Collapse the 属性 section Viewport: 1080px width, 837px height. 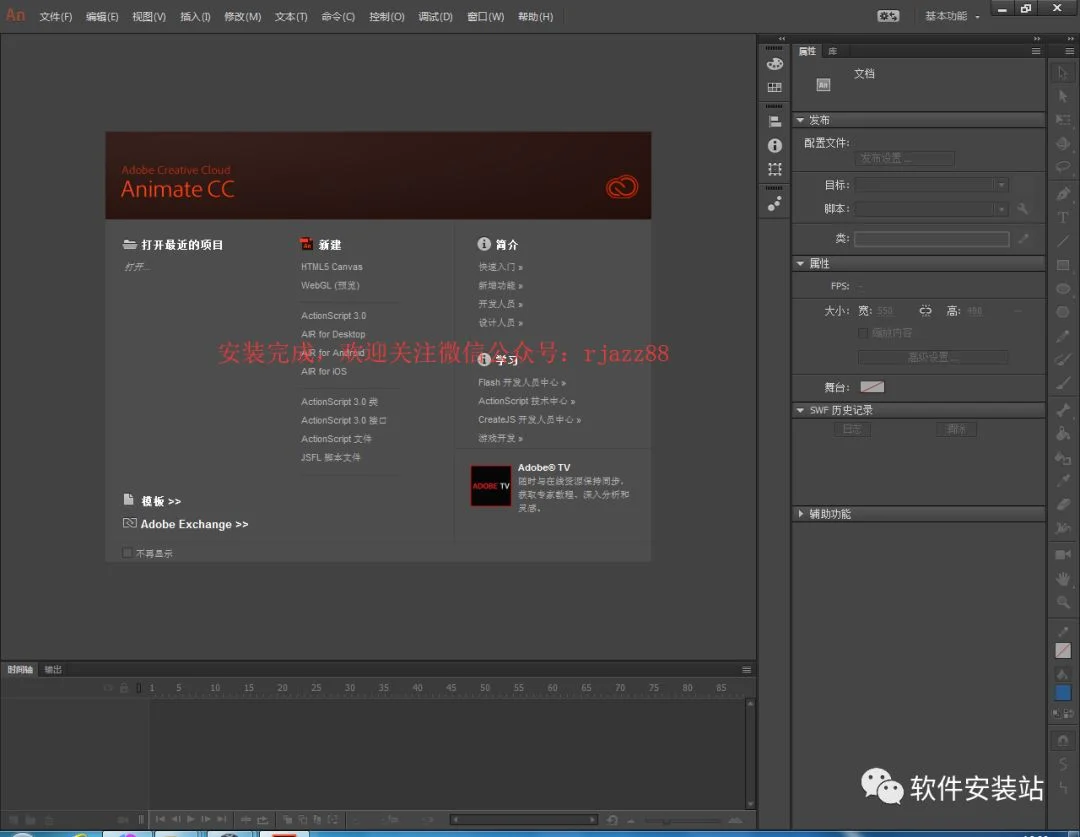[800, 263]
